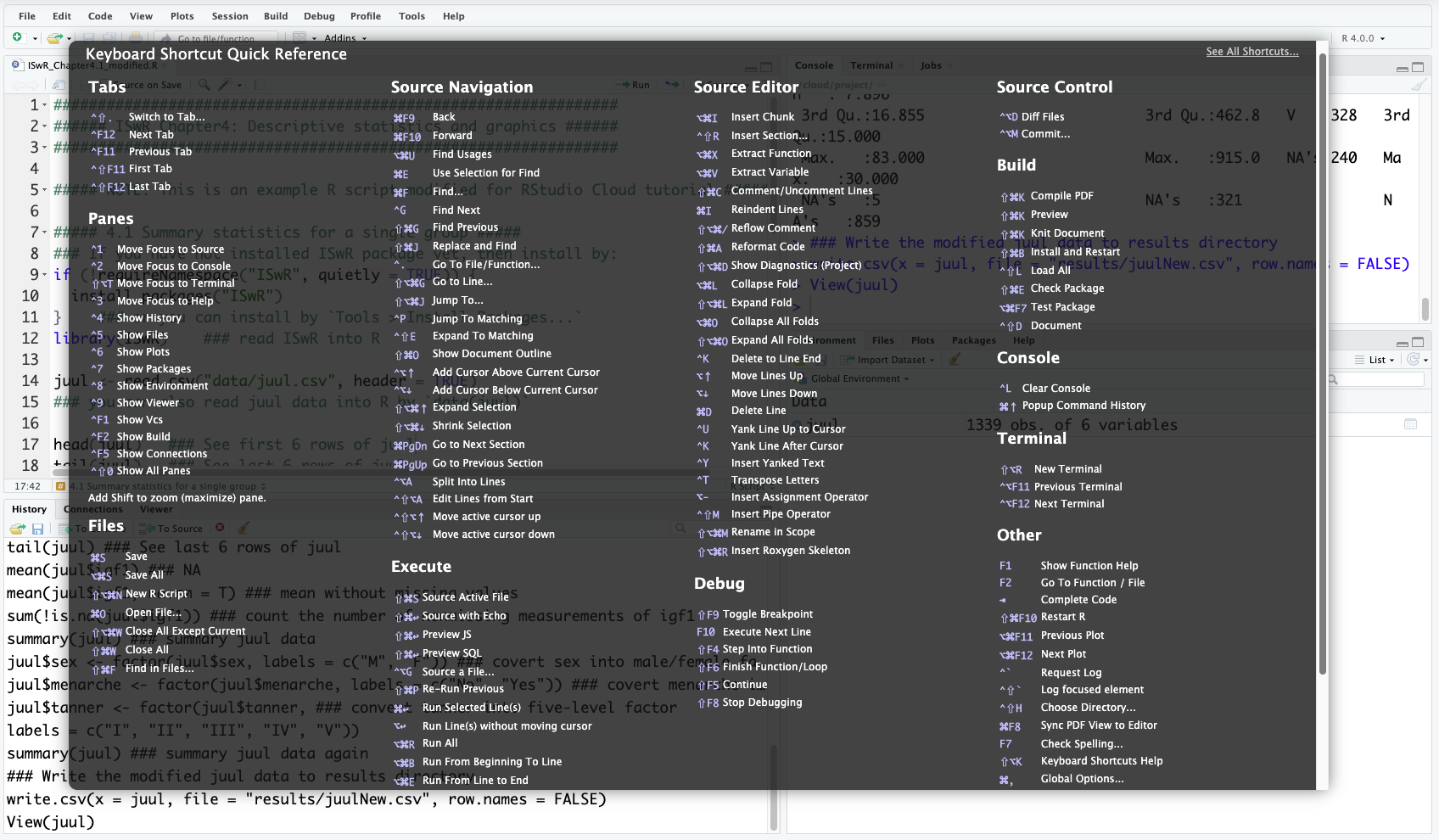Open the Session menu
Image resolution: width=1439 pixels, height=840 pixels.
(x=229, y=15)
